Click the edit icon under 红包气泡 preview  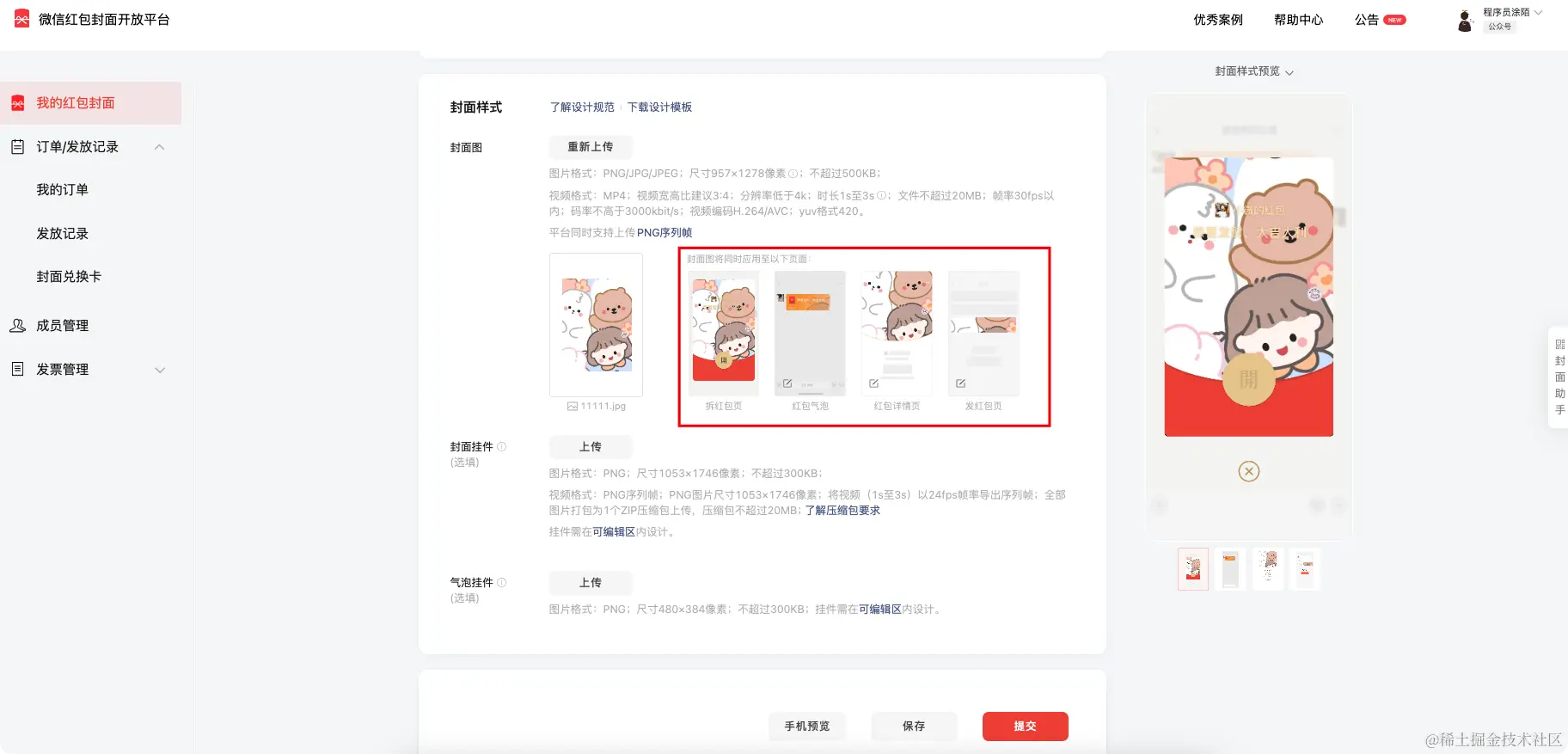point(787,383)
